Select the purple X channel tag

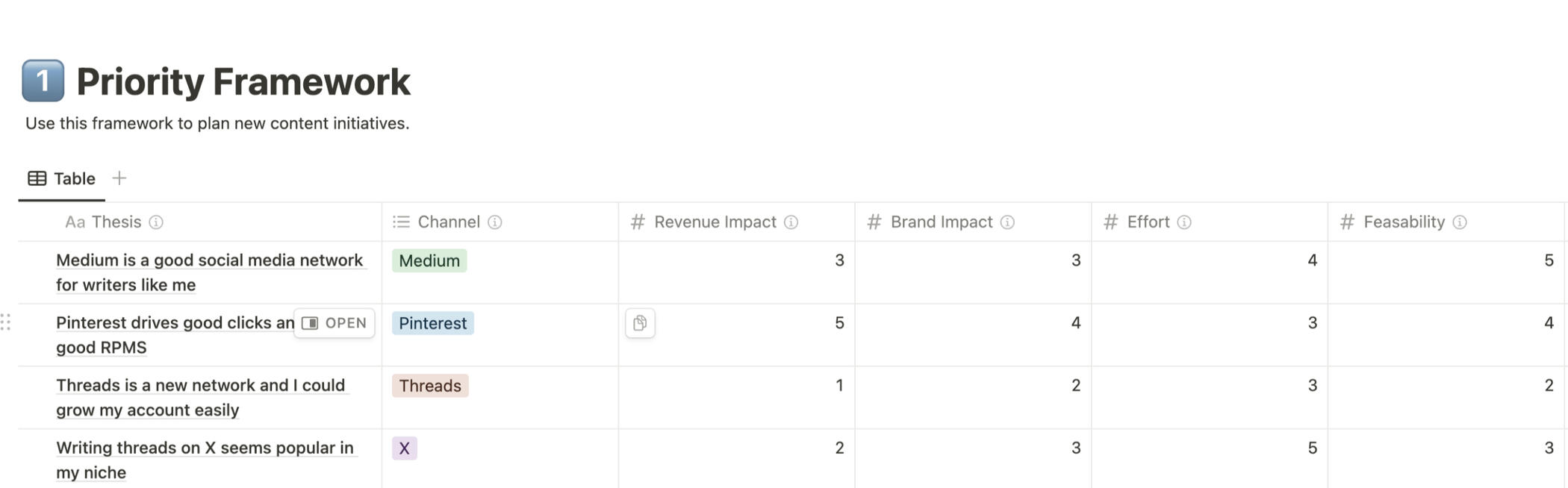(404, 448)
